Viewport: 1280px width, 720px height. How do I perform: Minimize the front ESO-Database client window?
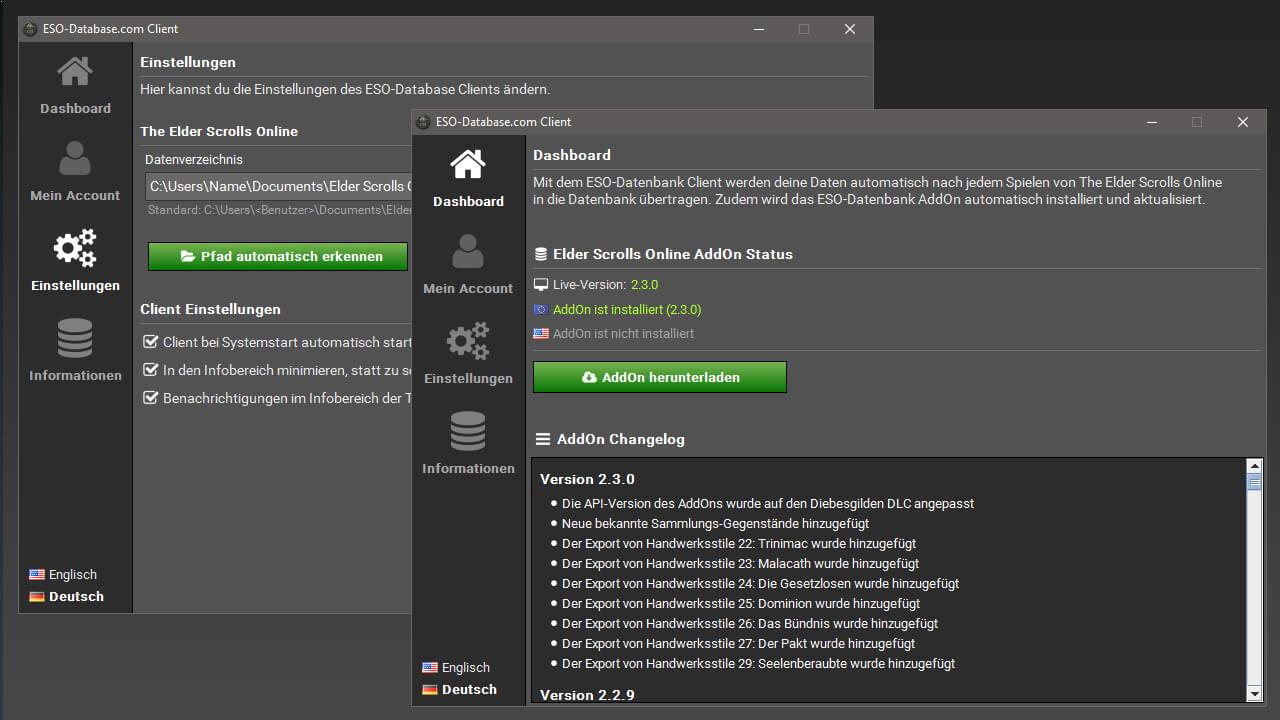click(x=1152, y=122)
